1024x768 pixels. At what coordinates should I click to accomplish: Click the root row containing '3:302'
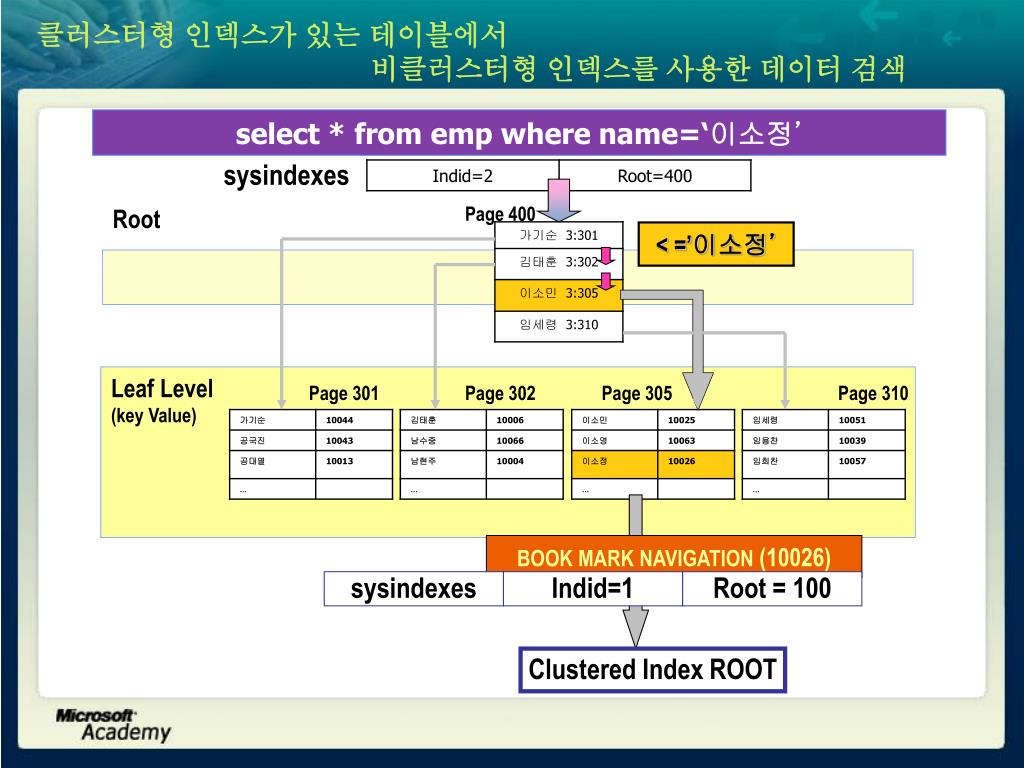tap(558, 263)
